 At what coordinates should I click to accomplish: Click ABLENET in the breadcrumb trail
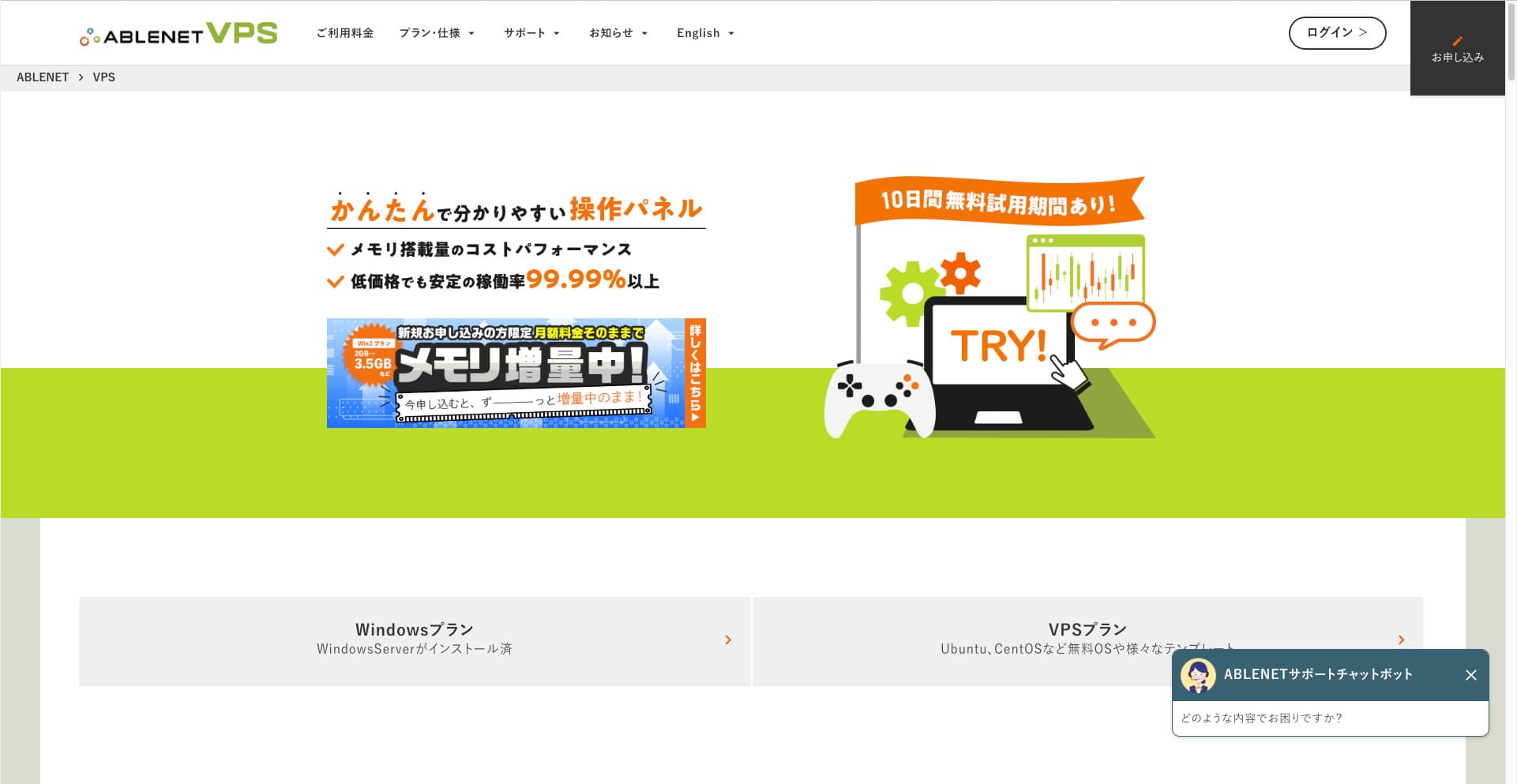[x=43, y=77]
